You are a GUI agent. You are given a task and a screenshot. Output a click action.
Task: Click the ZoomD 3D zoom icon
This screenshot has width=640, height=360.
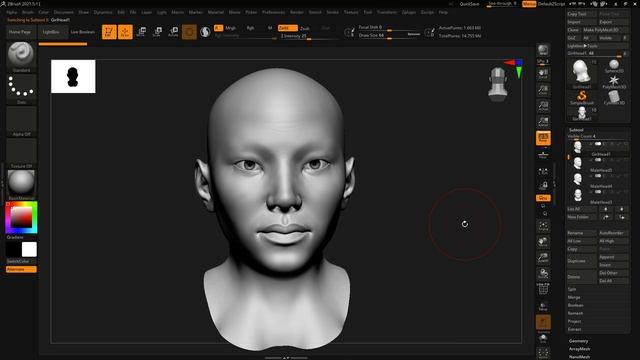coord(543,258)
